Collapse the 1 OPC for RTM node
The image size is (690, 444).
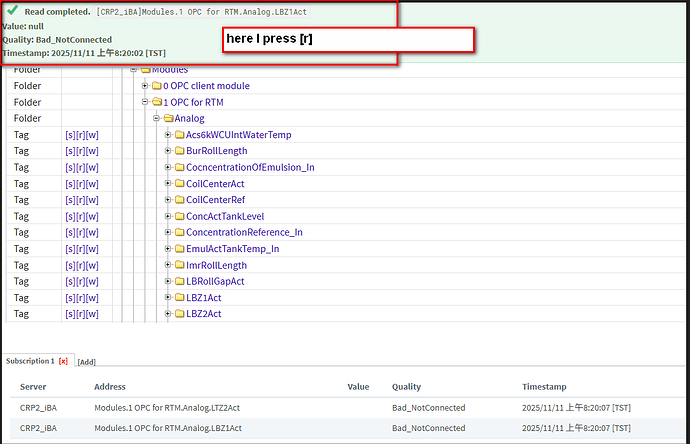145,102
